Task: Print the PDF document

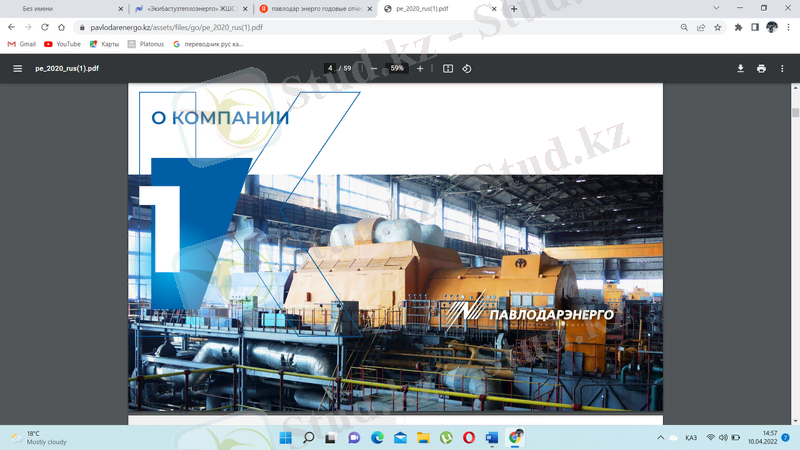Action: pos(761,68)
